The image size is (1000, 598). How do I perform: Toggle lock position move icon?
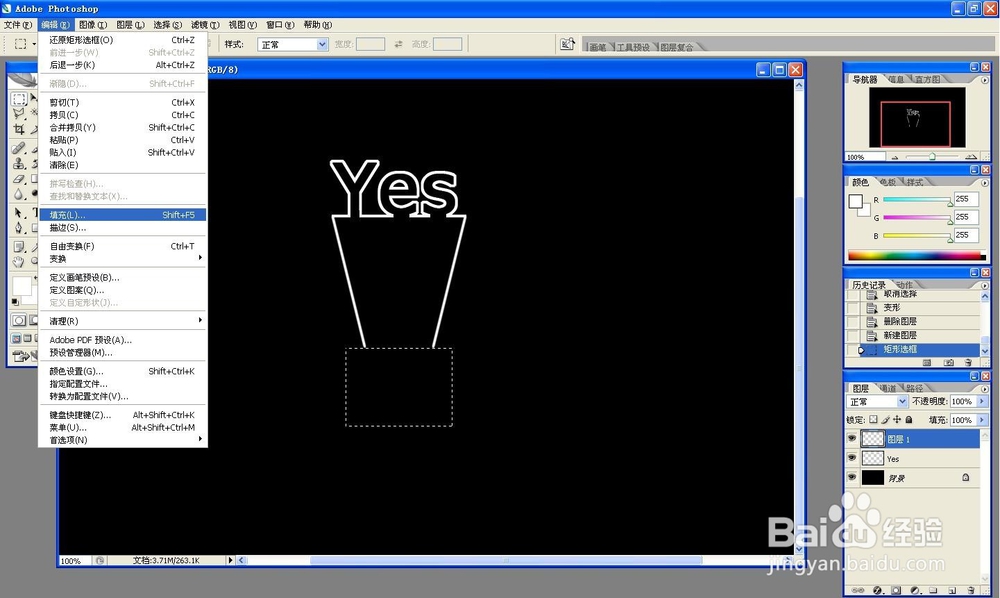coord(897,419)
